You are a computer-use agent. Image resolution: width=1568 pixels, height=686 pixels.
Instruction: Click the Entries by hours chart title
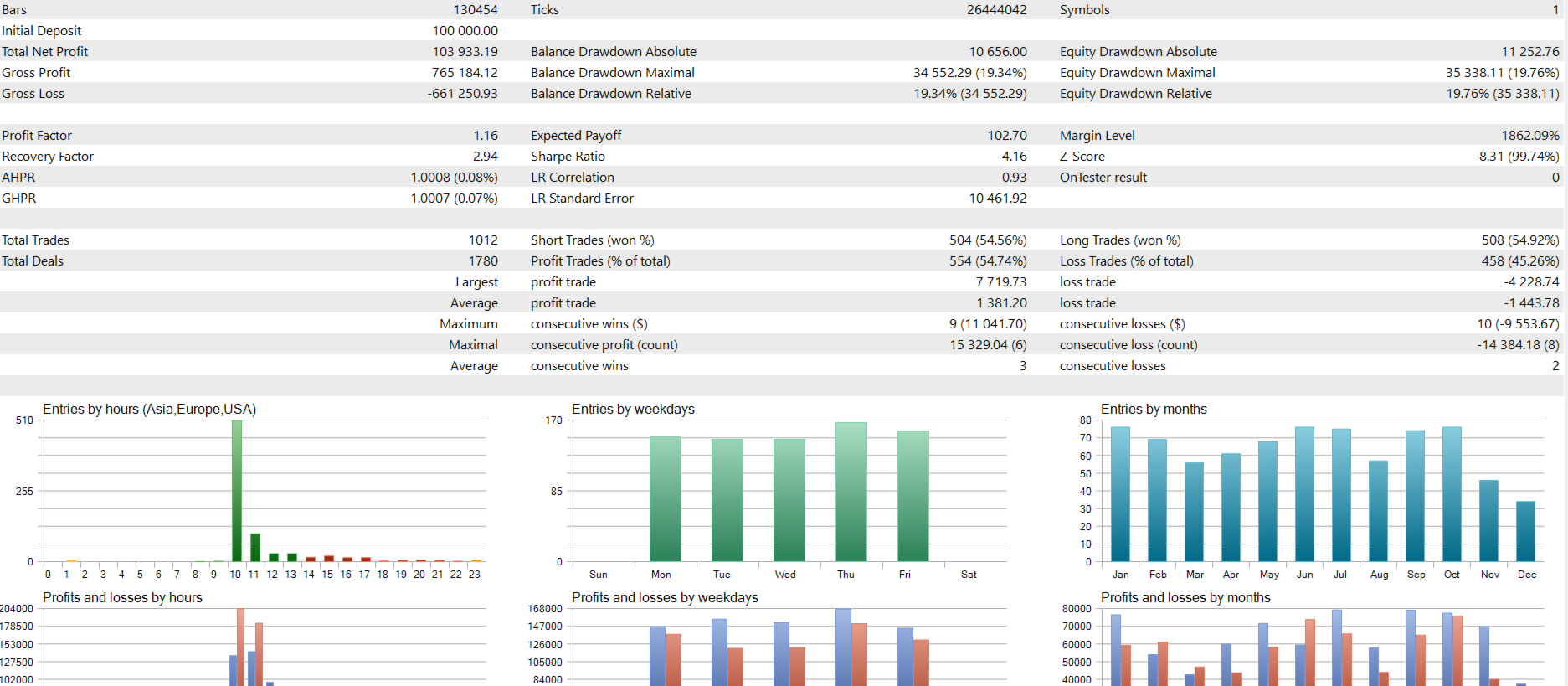point(149,409)
